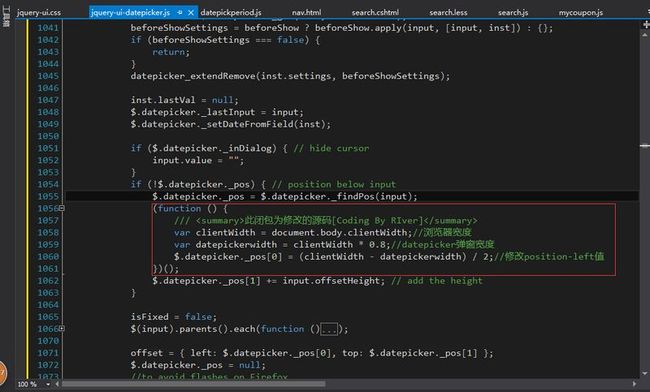Switch to the jquery-ui.css tab
This screenshot has height=392, width=650.
coord(39,13)
